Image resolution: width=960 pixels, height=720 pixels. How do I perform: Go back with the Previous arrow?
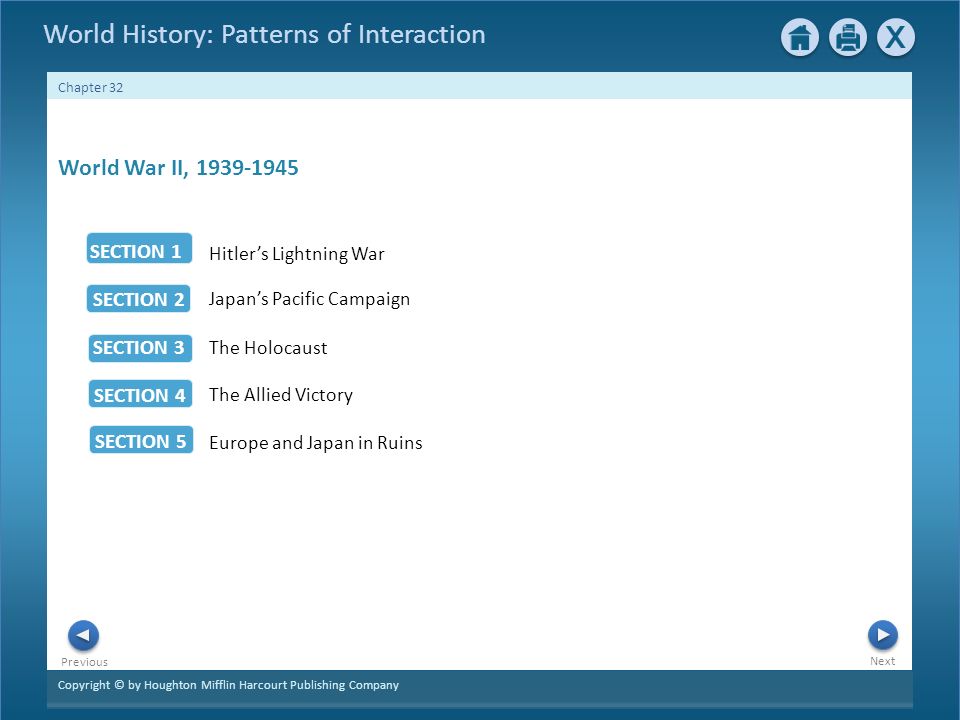pos(83,636)
